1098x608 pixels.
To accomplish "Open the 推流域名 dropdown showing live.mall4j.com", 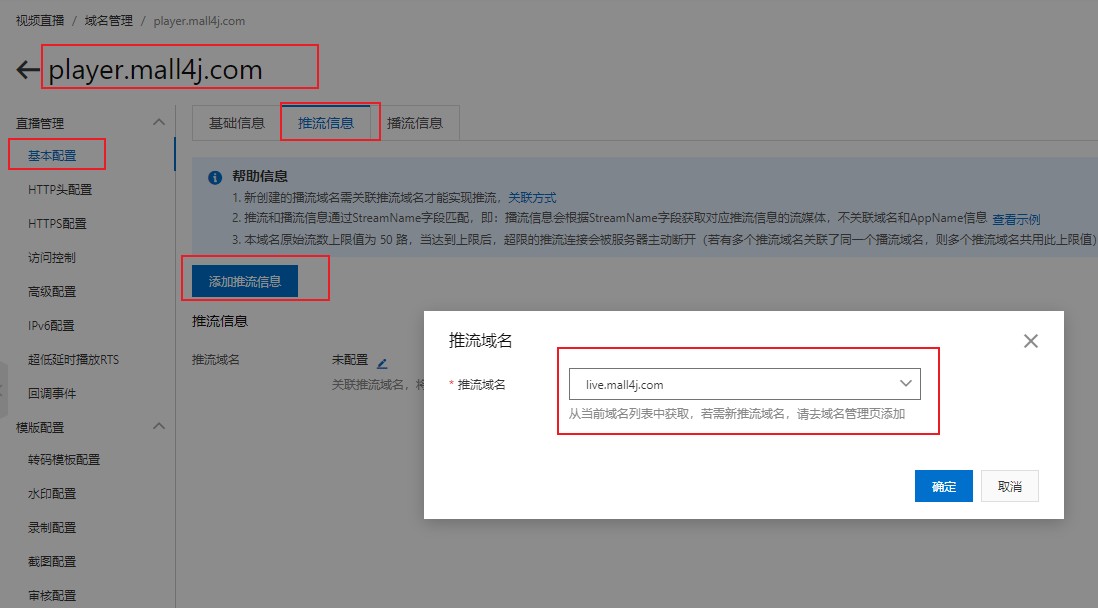I will 744,384.
